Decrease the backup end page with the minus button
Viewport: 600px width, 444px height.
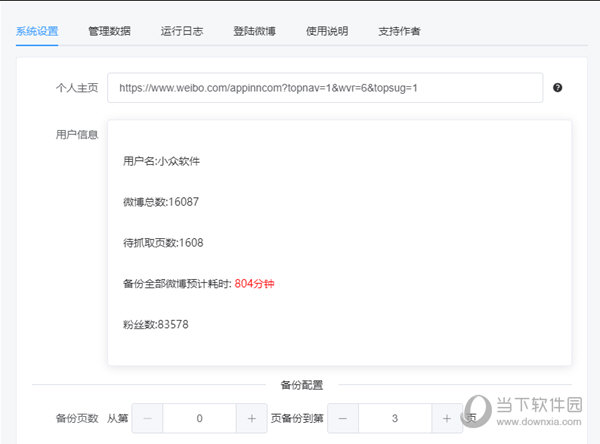tap(343, 418)
